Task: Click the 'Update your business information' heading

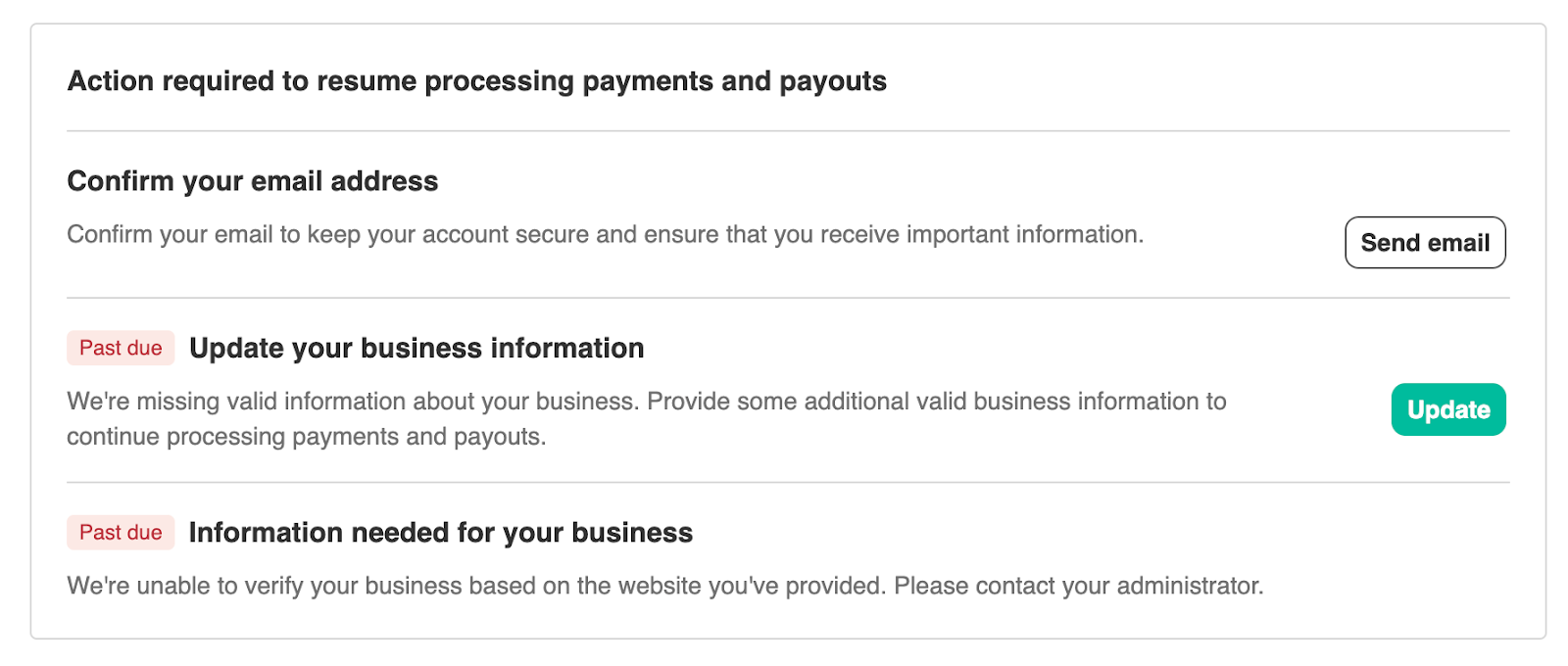Action: point(416,348)
